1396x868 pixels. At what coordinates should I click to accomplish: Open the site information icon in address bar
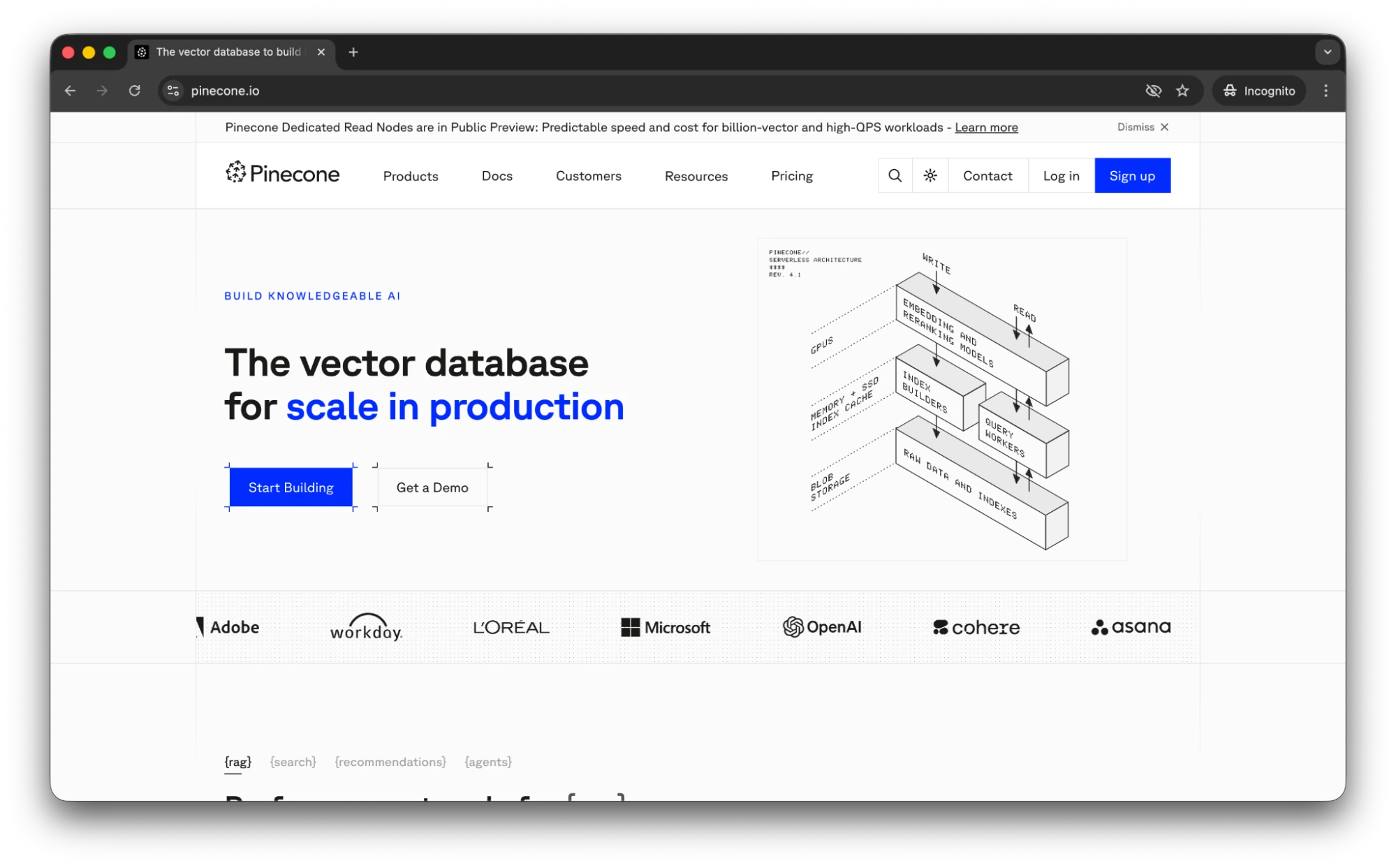173,91
